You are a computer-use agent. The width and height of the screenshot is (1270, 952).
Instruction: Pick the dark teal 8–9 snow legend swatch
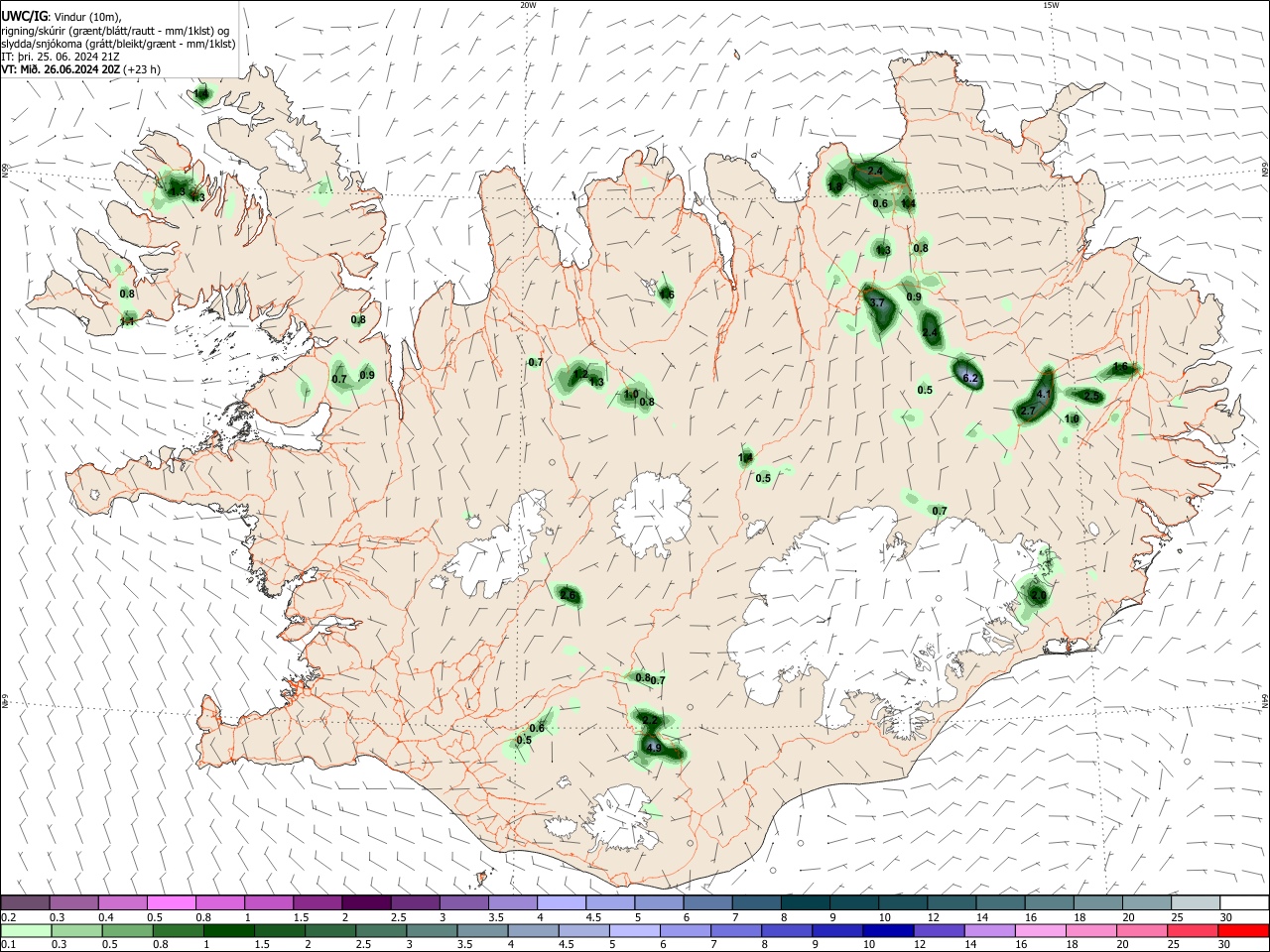pos(806,902)
